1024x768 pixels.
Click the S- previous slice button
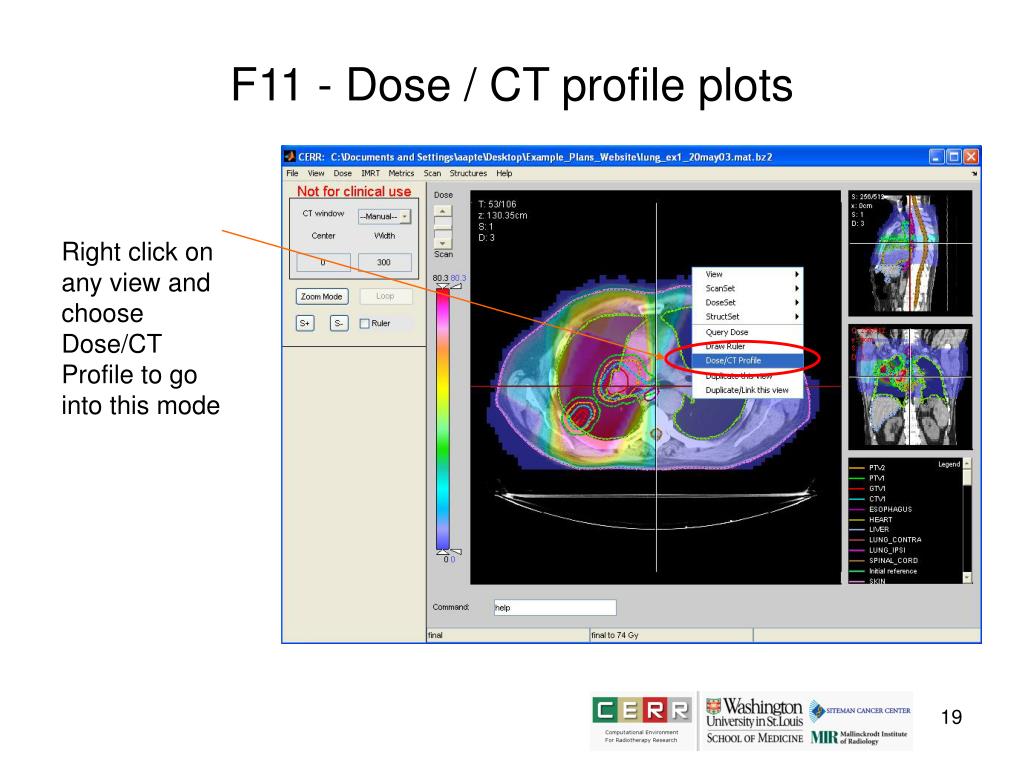[339, 323]
